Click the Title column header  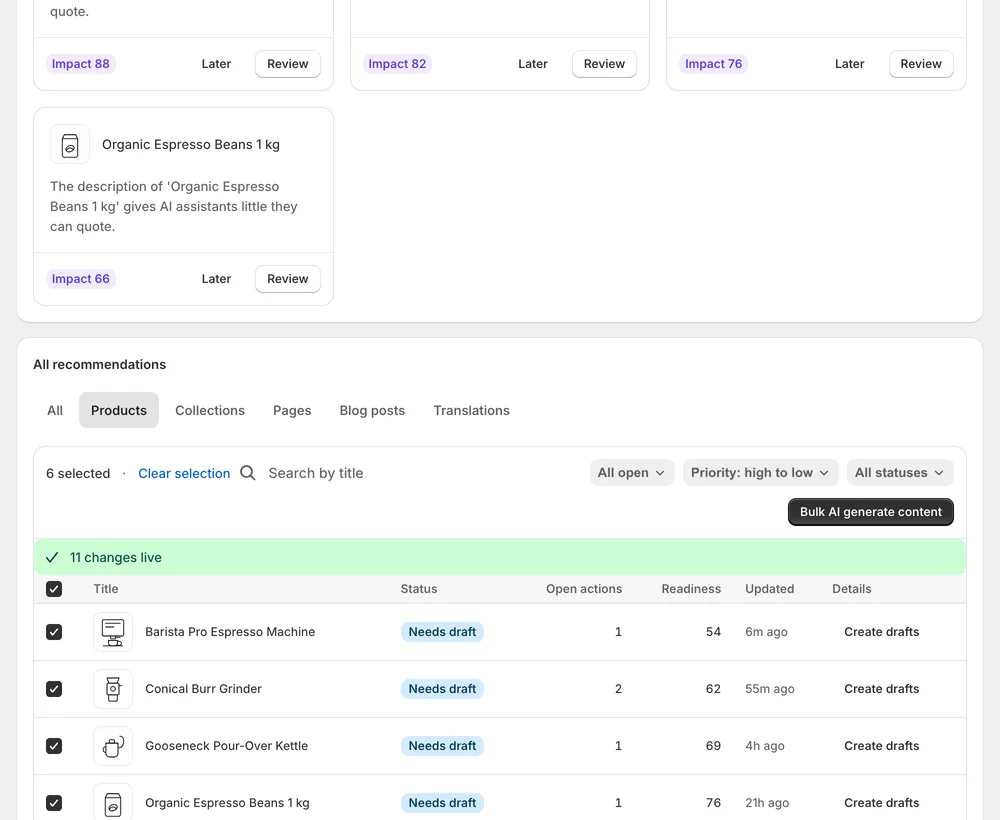pos(106,589)
